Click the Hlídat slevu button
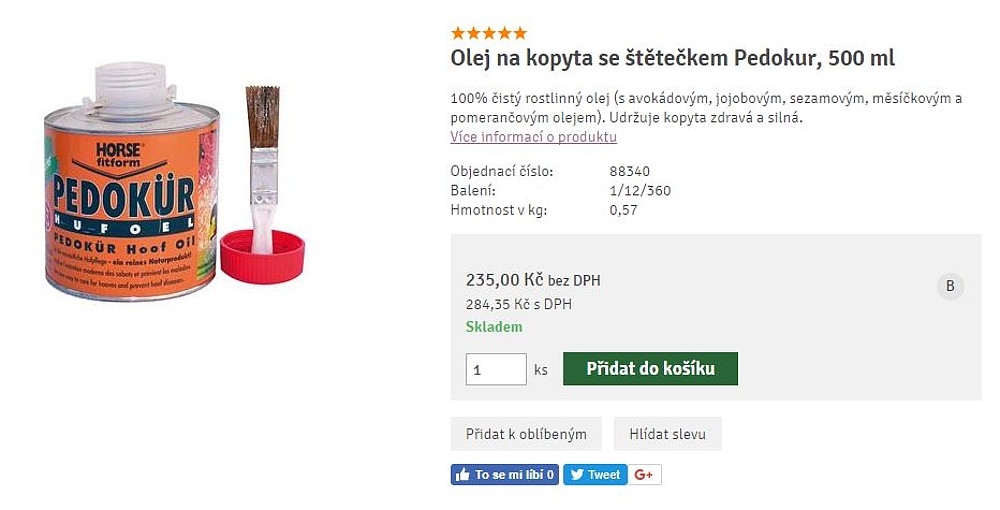Image resolution: width=1000 pixels, height=510 pixels. (x=667, y=434)
